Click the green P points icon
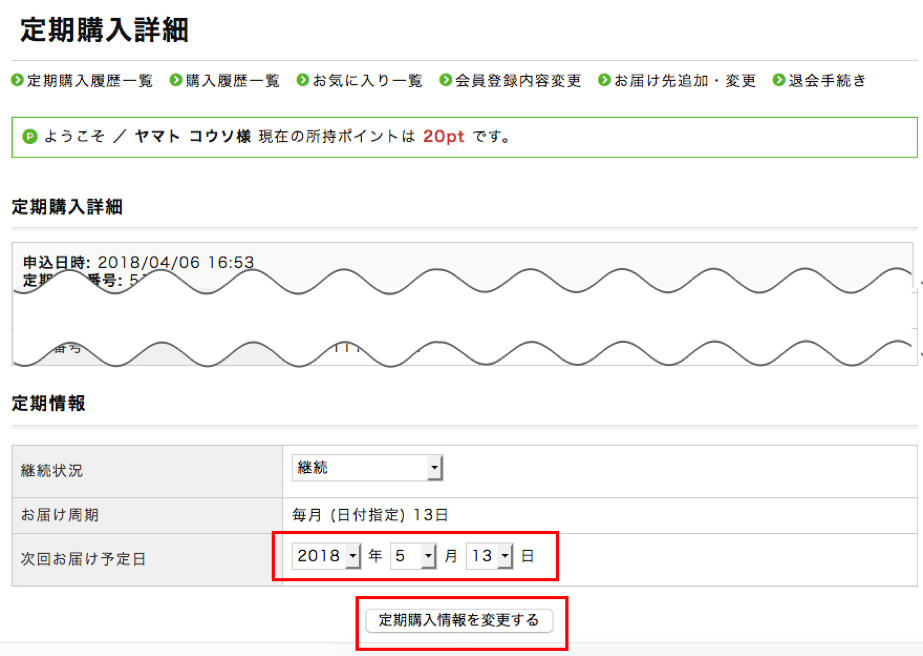This screenshot has width=923, height=656. coord(30,137)
